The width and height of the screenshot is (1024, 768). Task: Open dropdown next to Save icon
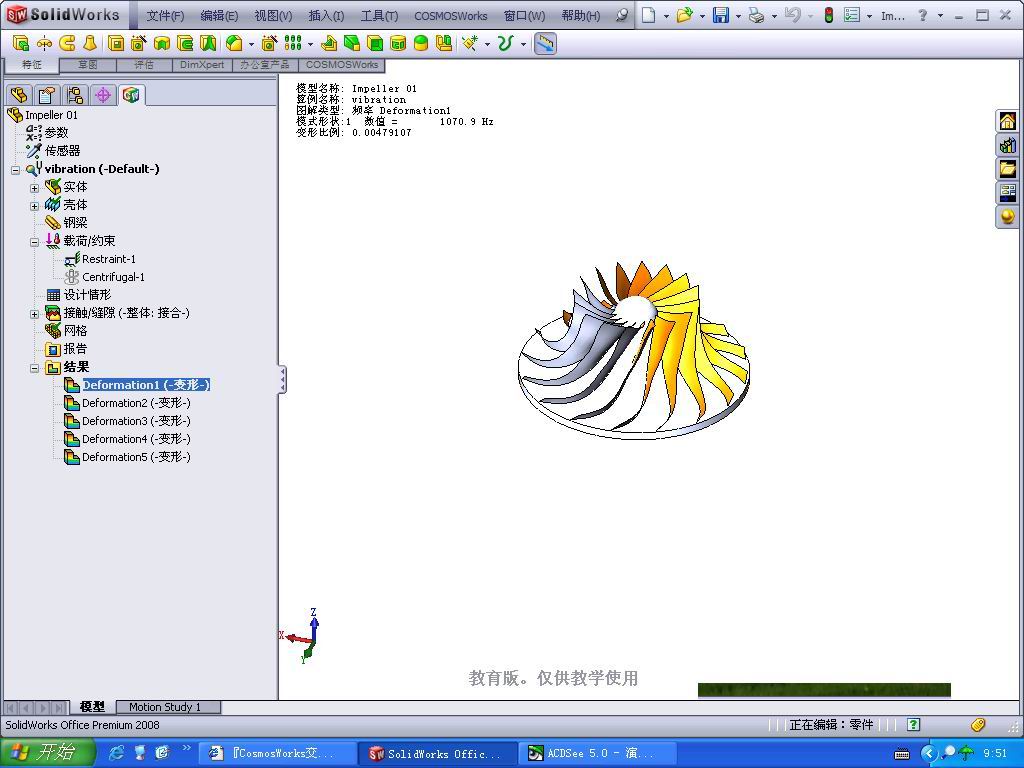[738, 16]
